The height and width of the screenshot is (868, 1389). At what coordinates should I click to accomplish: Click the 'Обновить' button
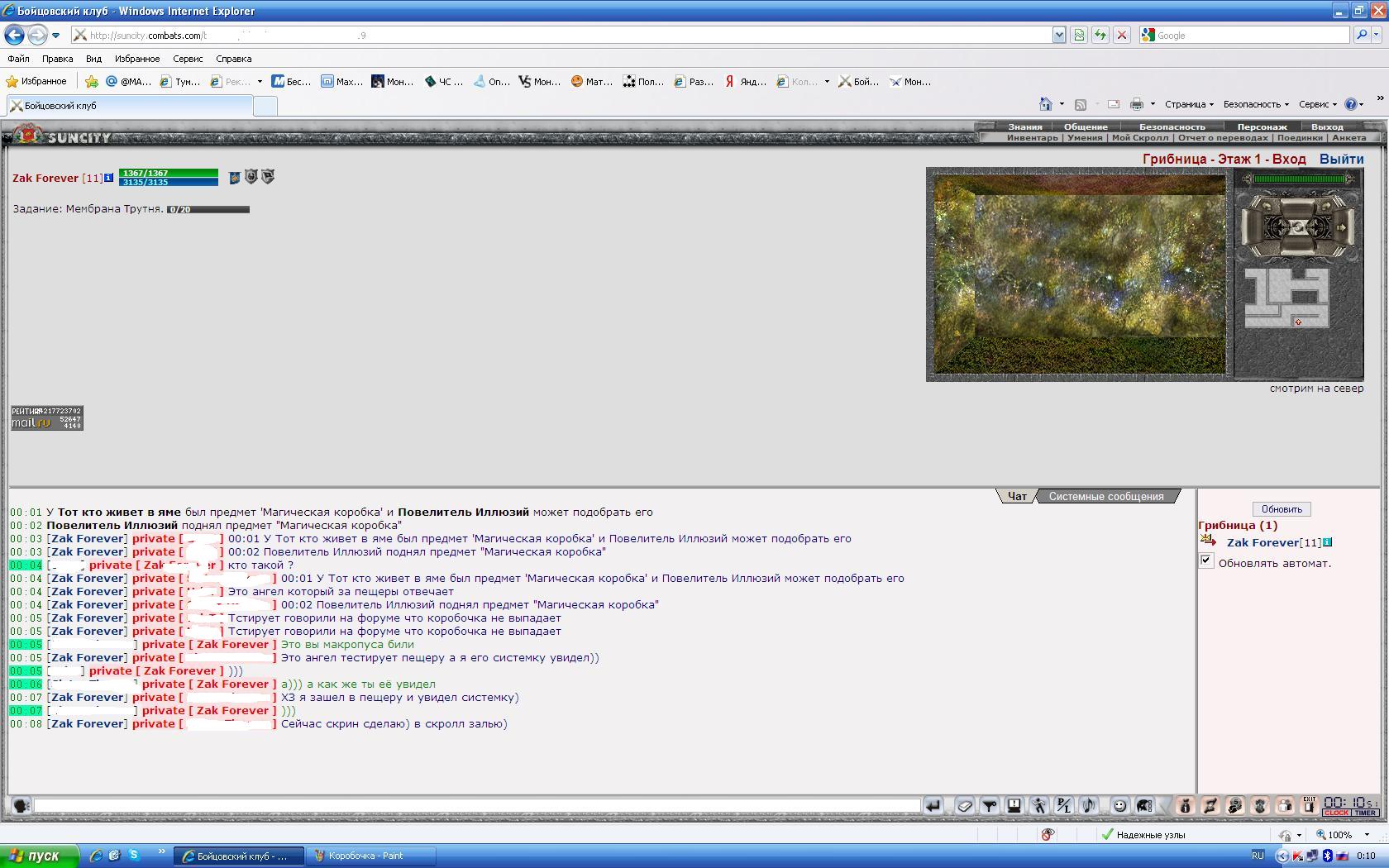click(1282, 509)
